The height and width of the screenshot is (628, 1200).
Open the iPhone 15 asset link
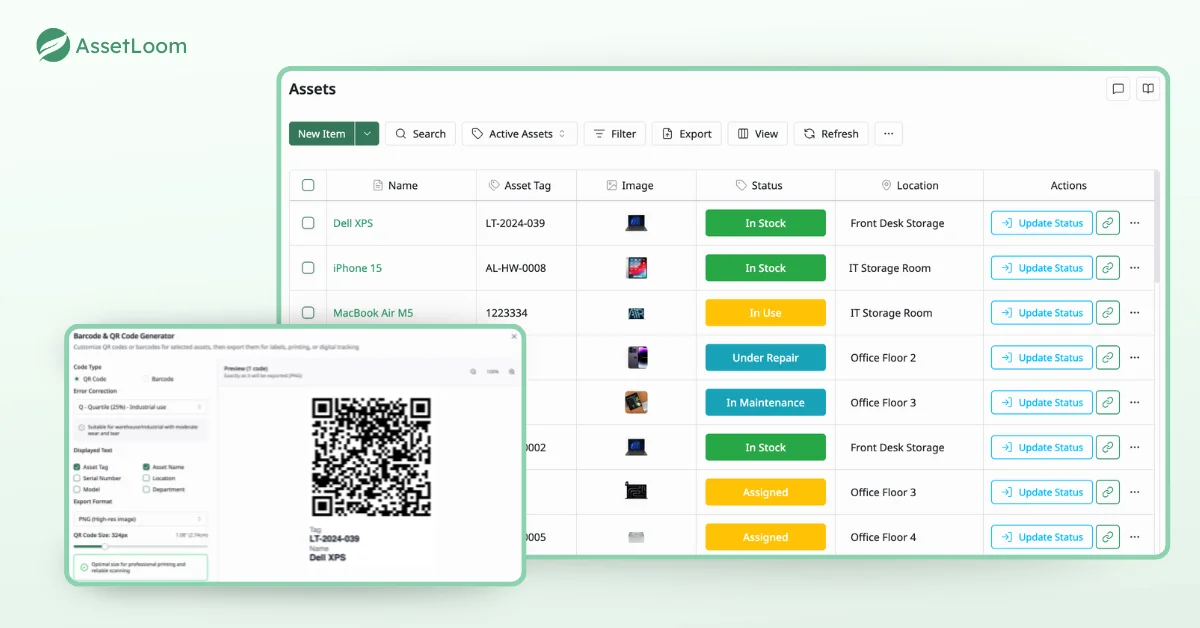357,268
